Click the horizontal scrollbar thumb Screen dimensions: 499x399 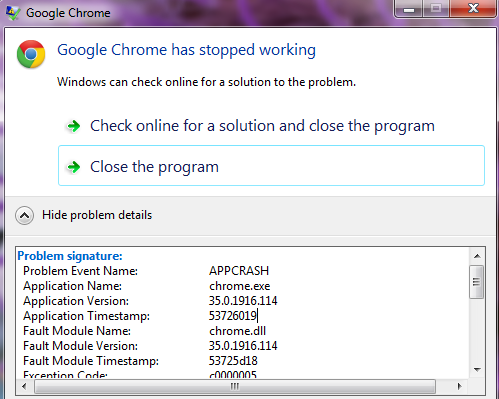tap(235, 387)
